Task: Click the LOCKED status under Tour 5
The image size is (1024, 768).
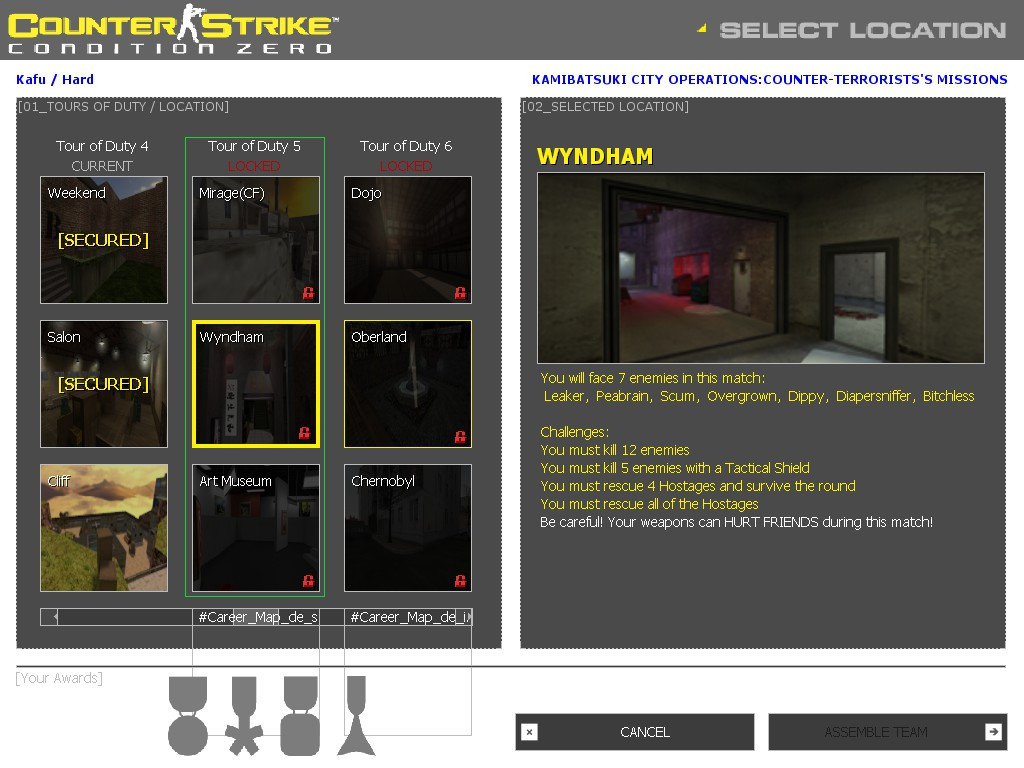Action: 254,166
